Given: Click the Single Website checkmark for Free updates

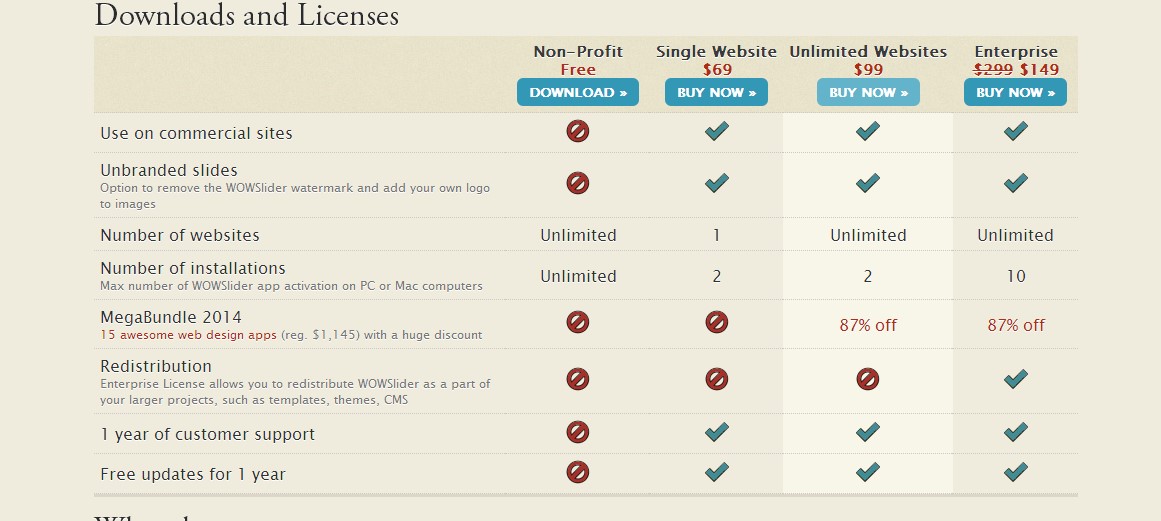Looking at the screenshot, I should [717, 472].
